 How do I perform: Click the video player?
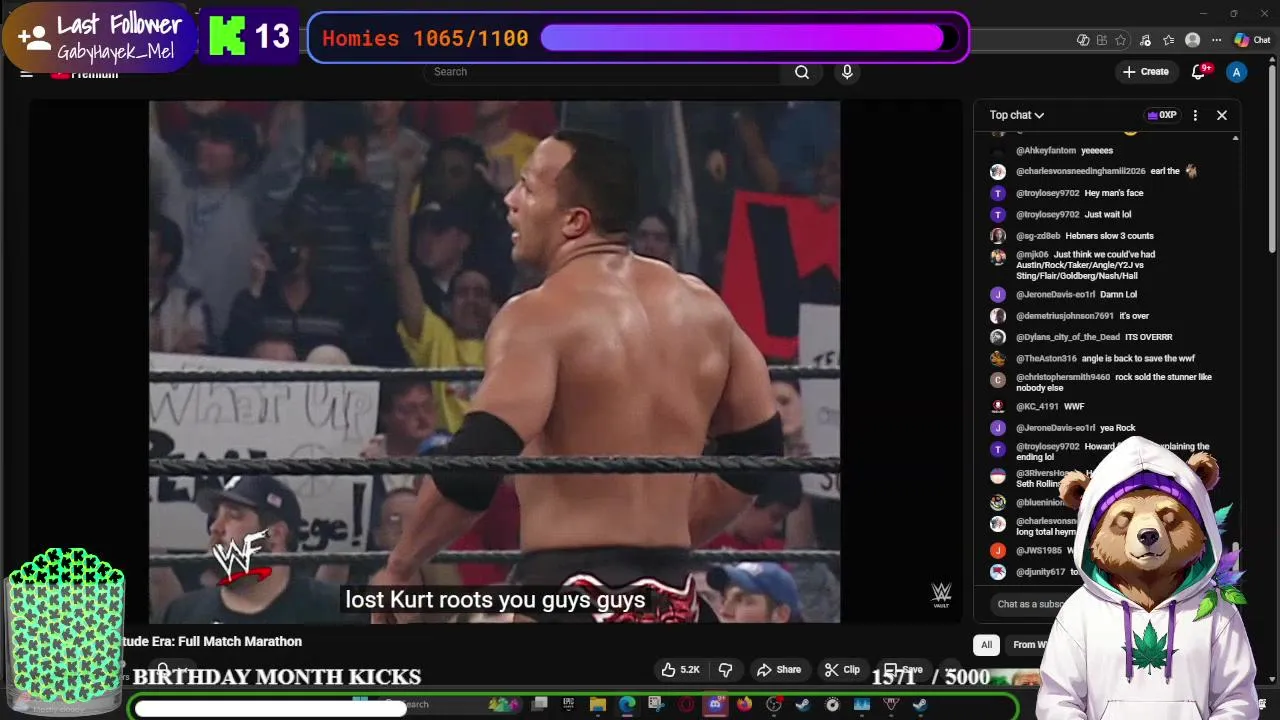coord(494,361)
